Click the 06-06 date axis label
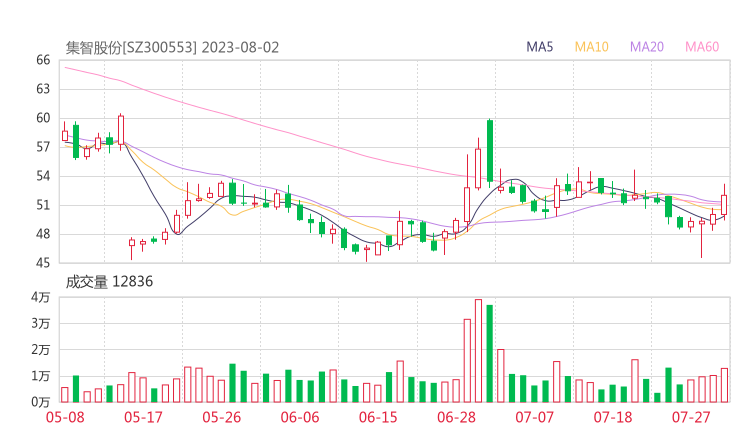The image size is (740, 440). pyautogui.click(x=300, y=417)
